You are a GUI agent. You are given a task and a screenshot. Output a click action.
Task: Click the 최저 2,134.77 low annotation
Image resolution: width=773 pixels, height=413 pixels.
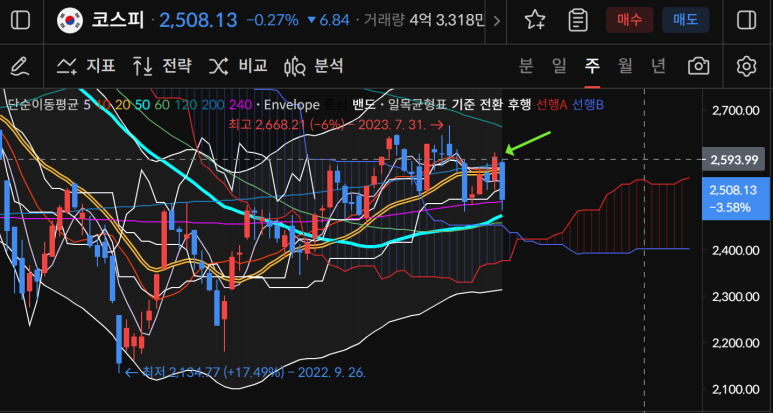tap(245, 372)
